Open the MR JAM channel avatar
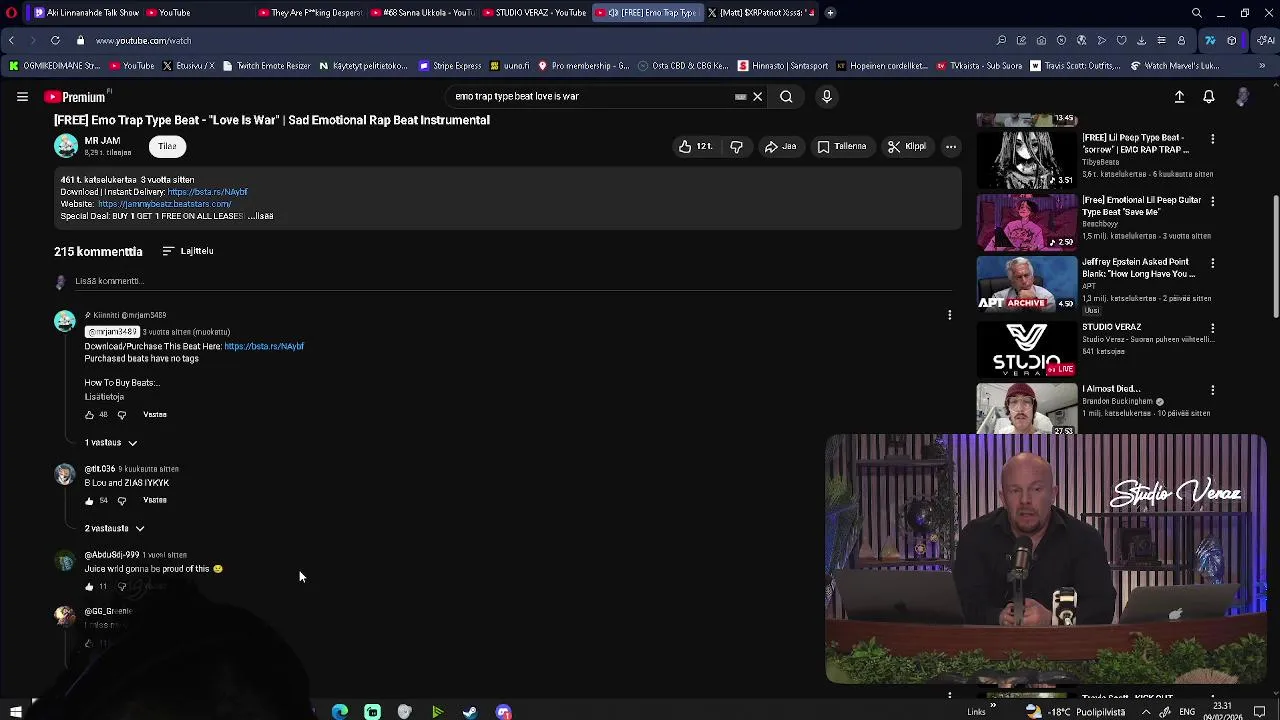This screenshot has width=1280, height=720. pyautogui.click(x=66, y=146)
